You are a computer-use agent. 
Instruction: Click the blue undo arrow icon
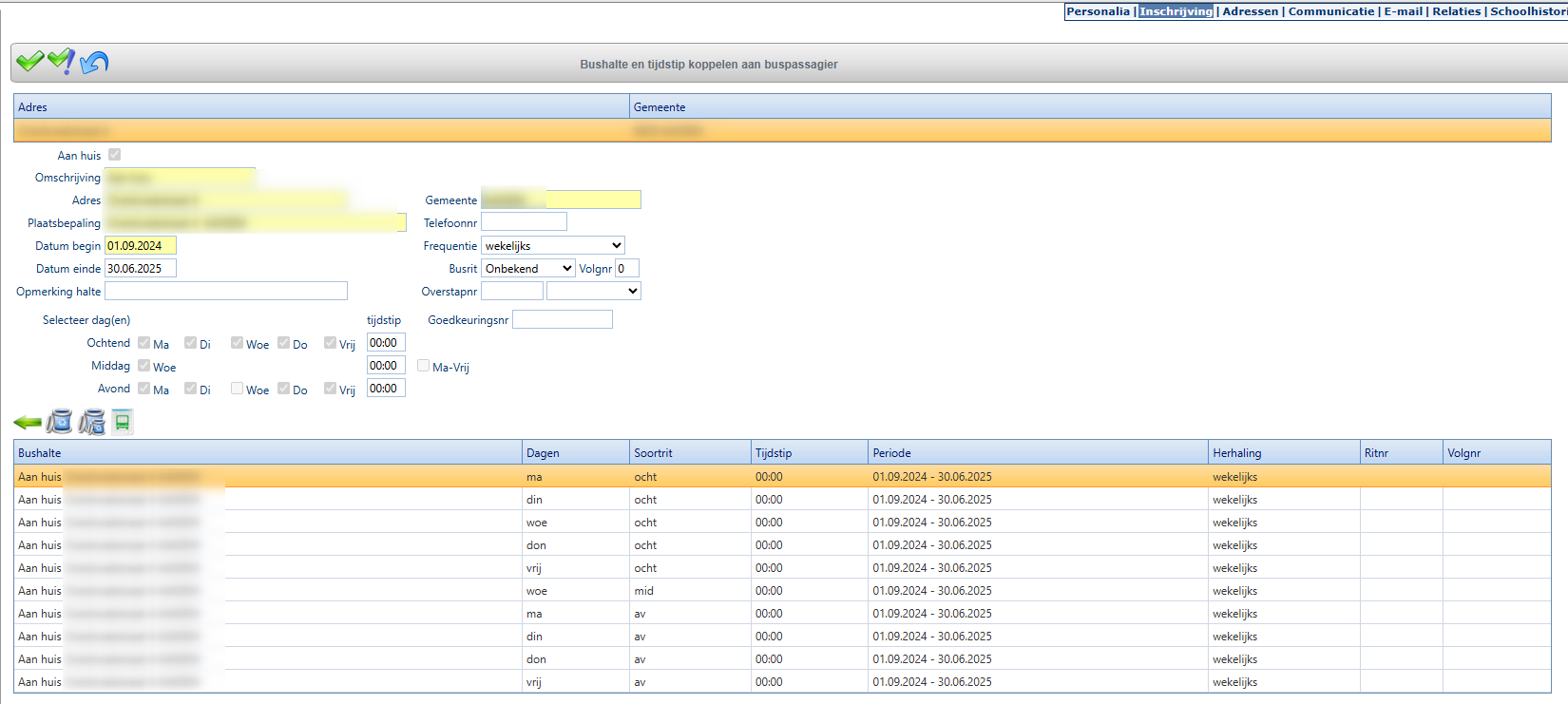(94, 63)
